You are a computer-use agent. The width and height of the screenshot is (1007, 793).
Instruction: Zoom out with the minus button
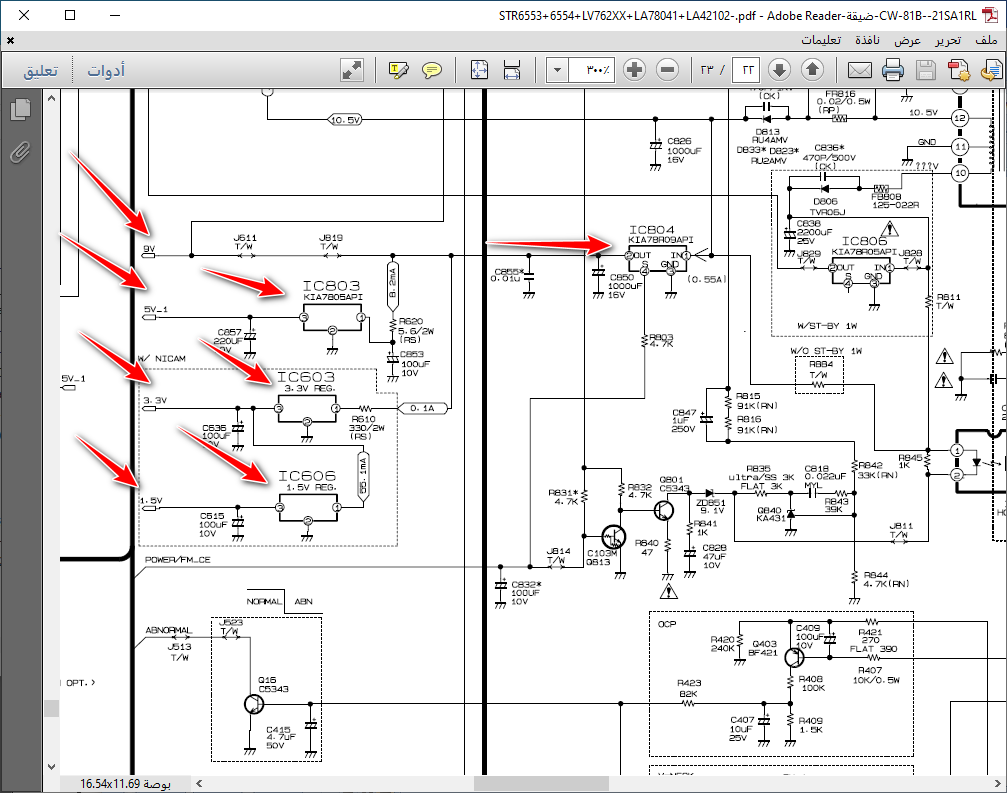tap(668, 69)
